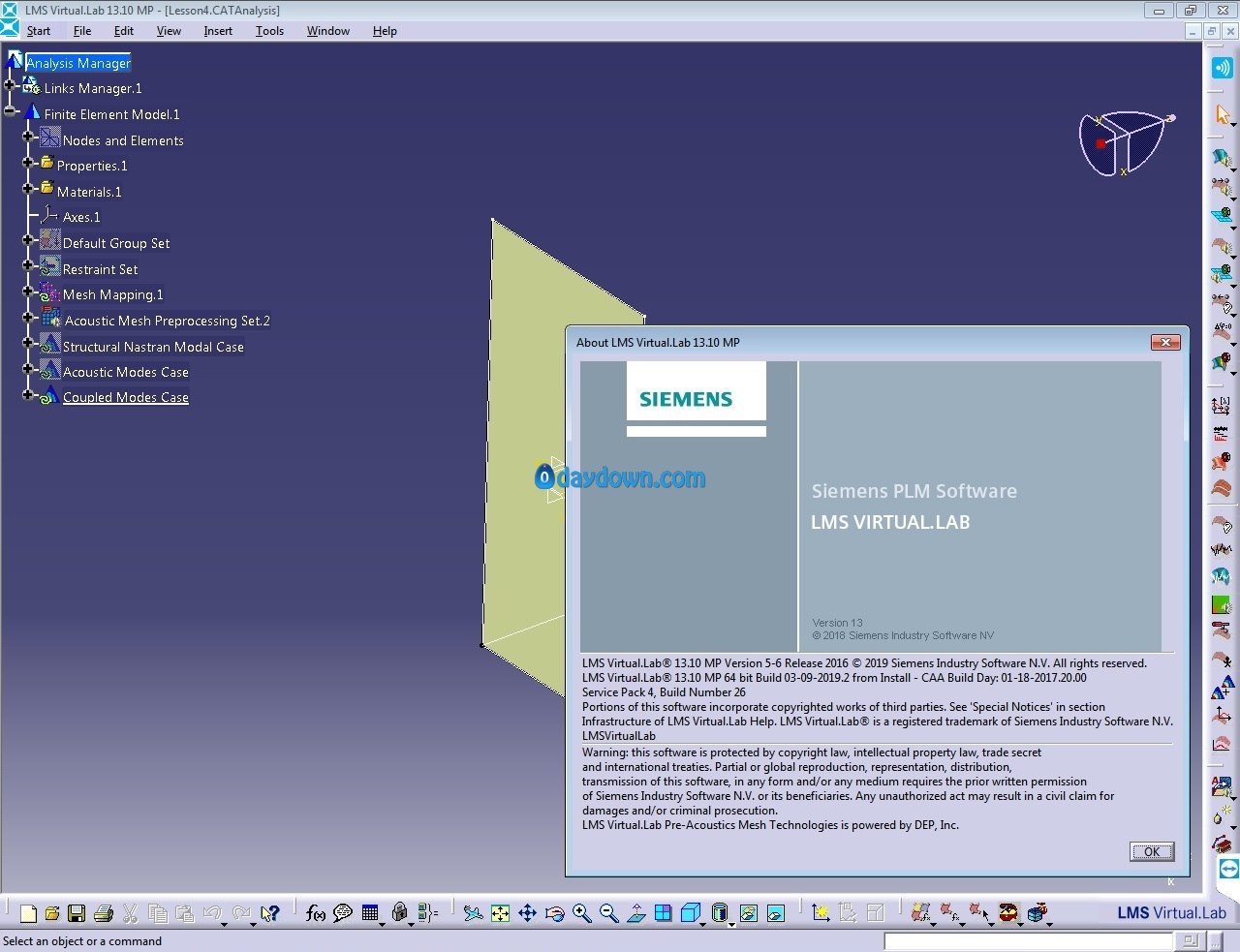Click the Fly Mode airplane icon
Screen dimensions: 1240x952
(473, 912)
